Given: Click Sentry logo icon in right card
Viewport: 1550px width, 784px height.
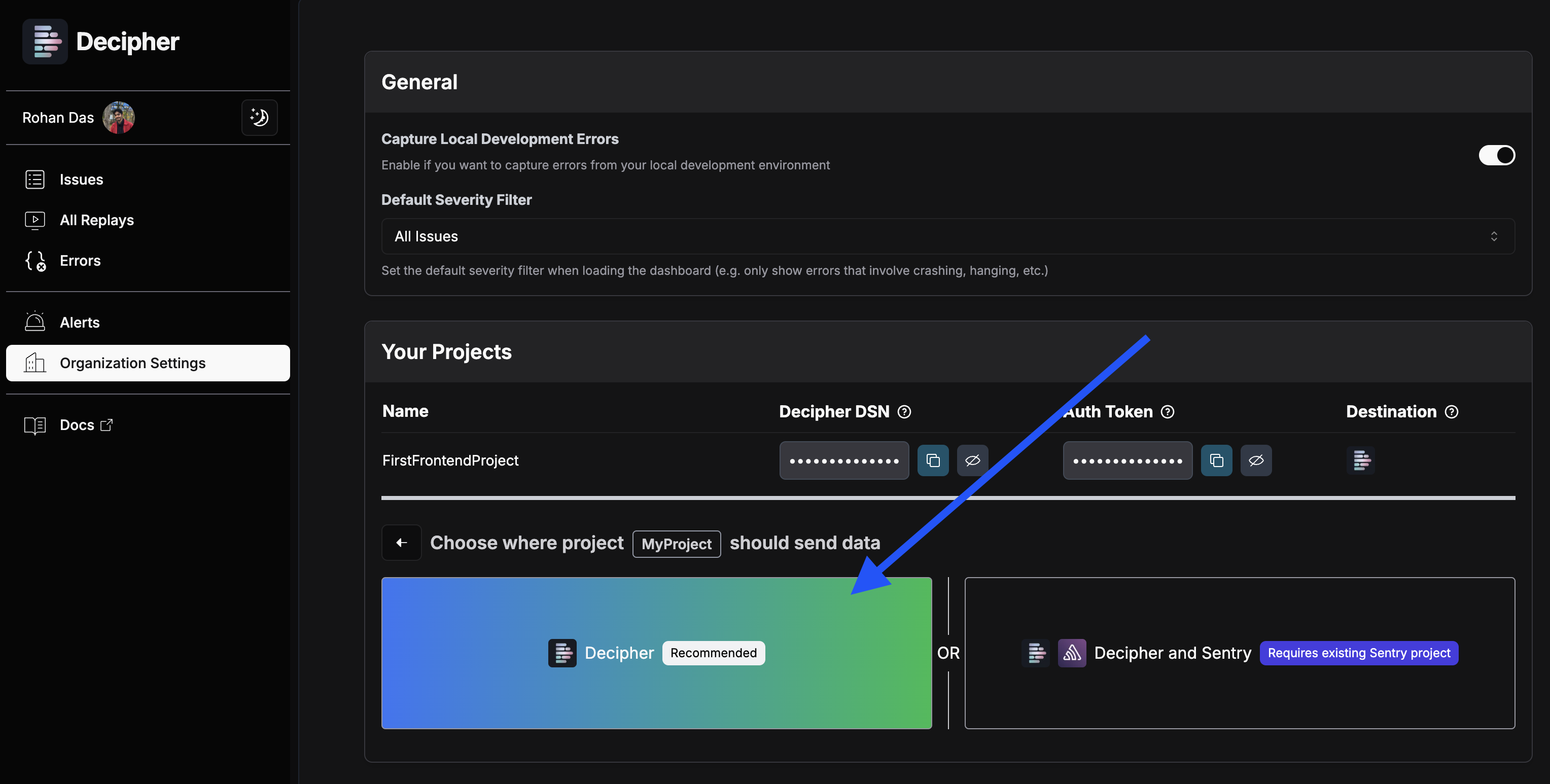Looking at the screenshot, I should tap(1072, 653).
